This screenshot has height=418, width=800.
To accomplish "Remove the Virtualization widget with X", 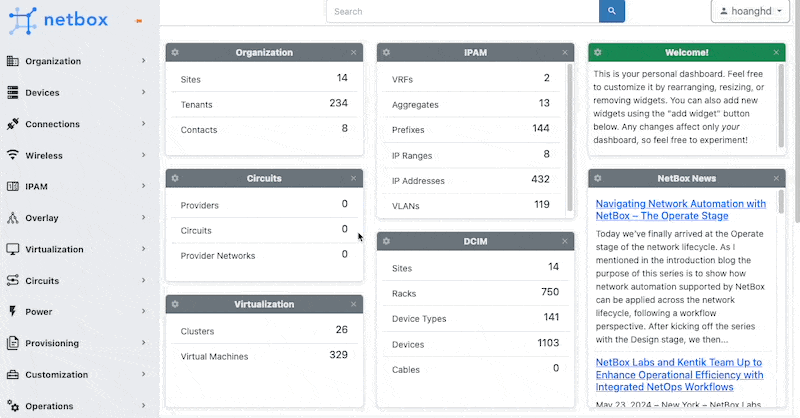I will [x=354, y=304].
